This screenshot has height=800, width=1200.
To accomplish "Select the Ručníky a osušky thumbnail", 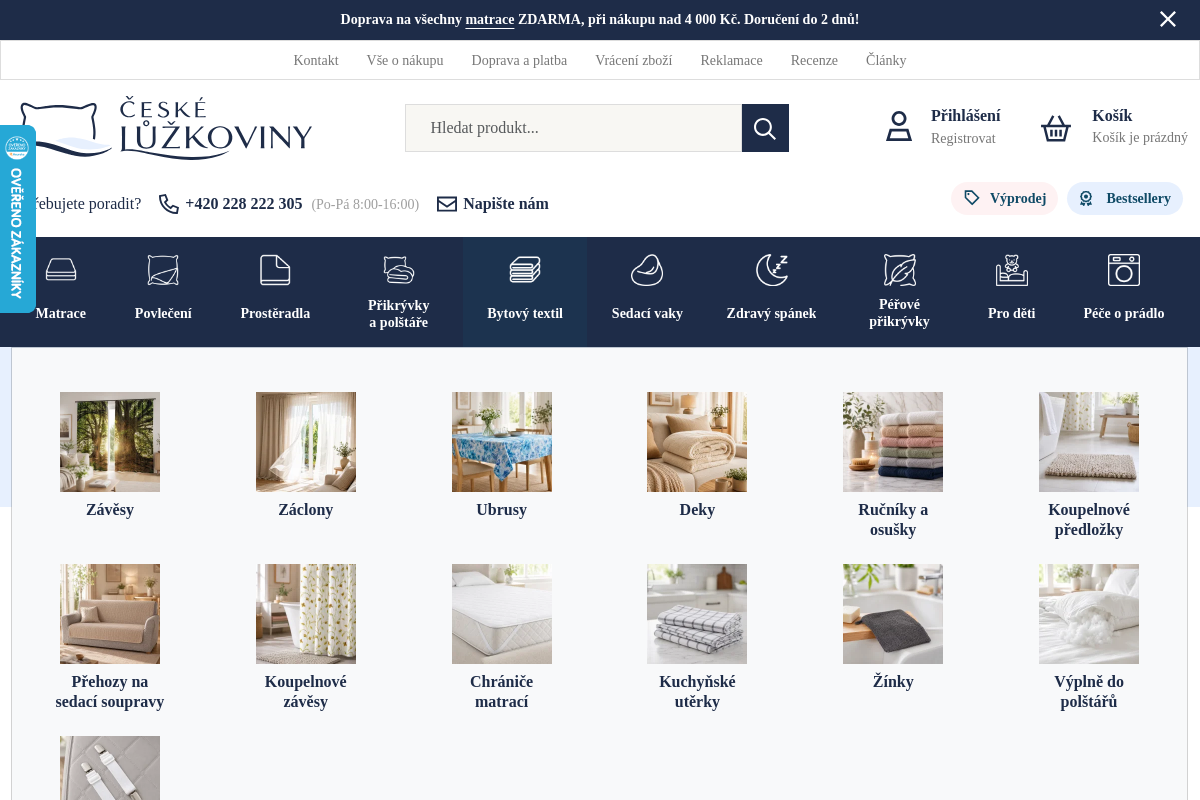I will 893,442.
